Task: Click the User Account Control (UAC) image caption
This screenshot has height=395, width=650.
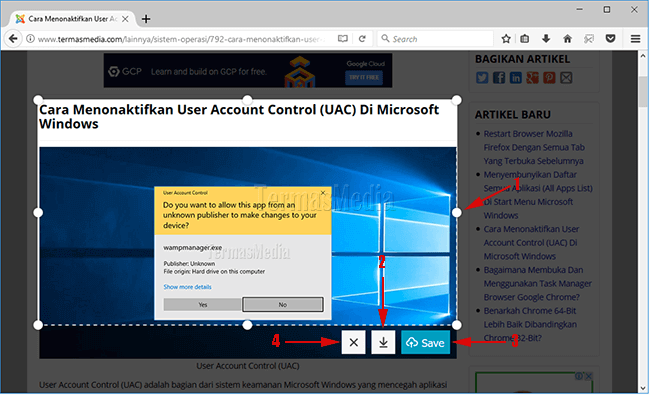Action: (x=247, y=366)
